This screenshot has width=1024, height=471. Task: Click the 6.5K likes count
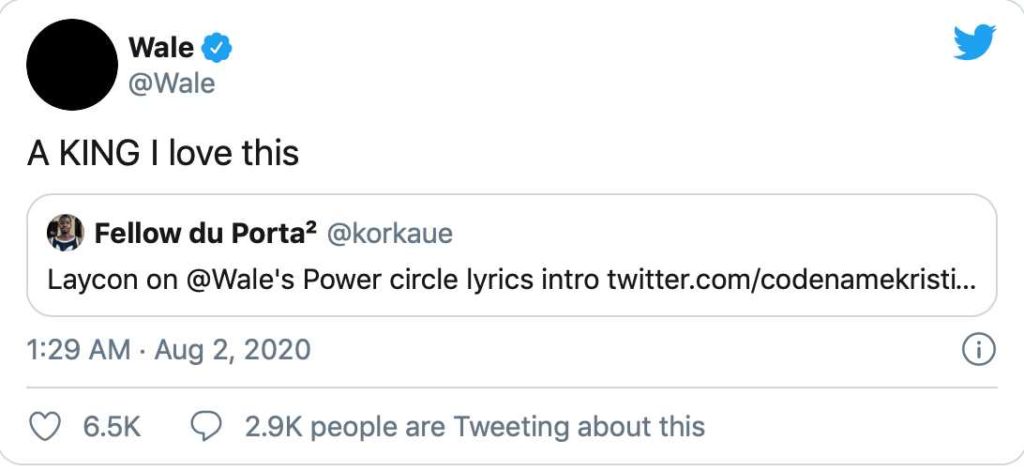110,427
